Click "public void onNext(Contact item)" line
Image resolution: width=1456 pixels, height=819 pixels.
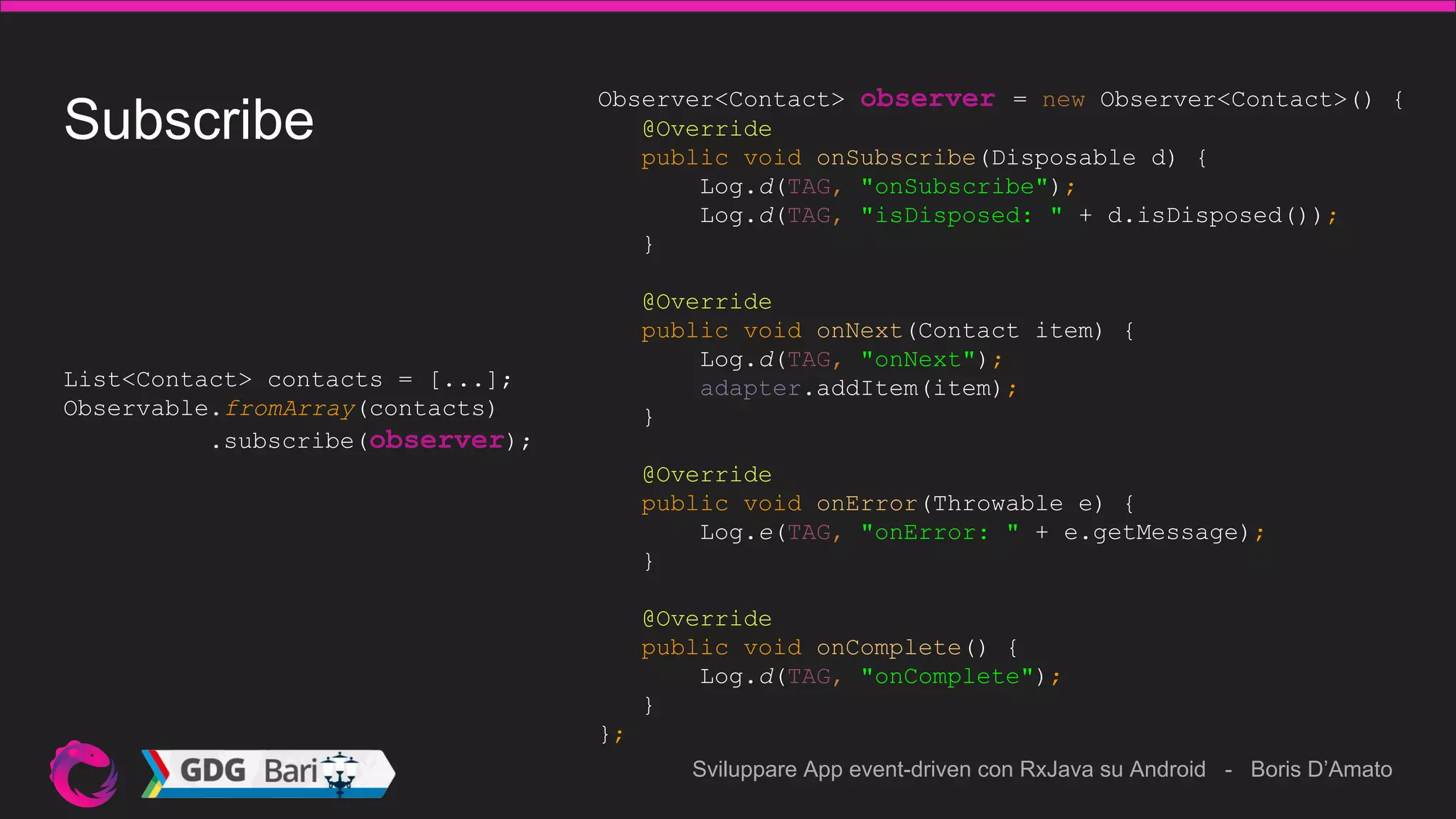888,331
